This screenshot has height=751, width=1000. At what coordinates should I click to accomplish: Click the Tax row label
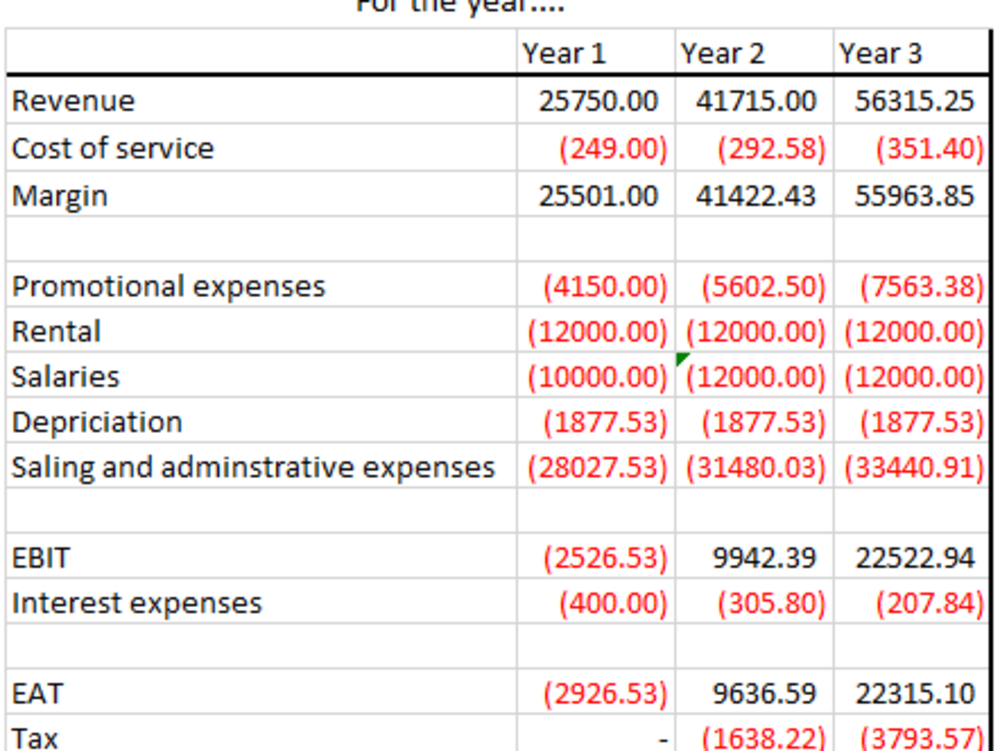point(35,738)
